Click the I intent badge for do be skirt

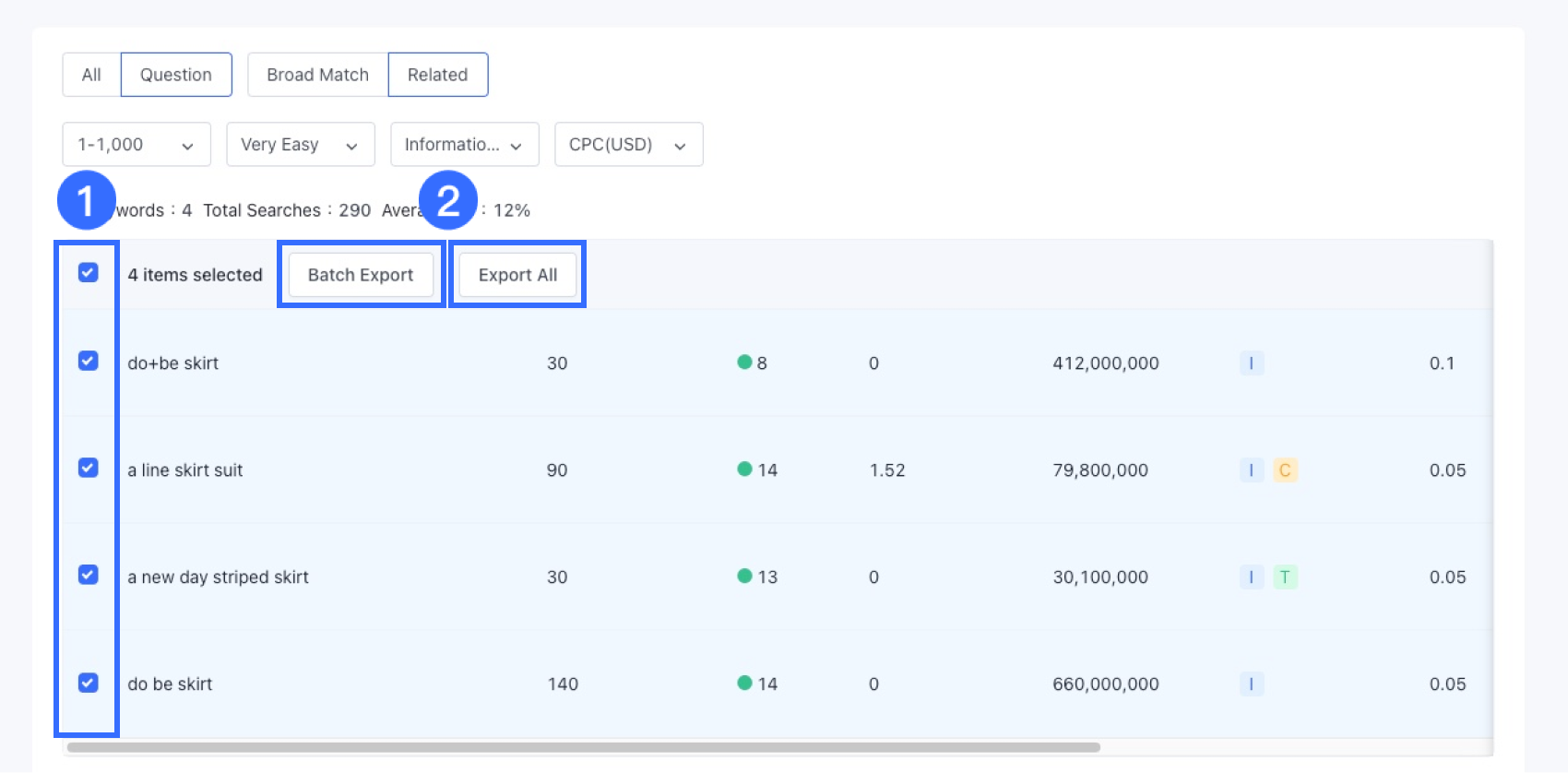coord(1251,684)
